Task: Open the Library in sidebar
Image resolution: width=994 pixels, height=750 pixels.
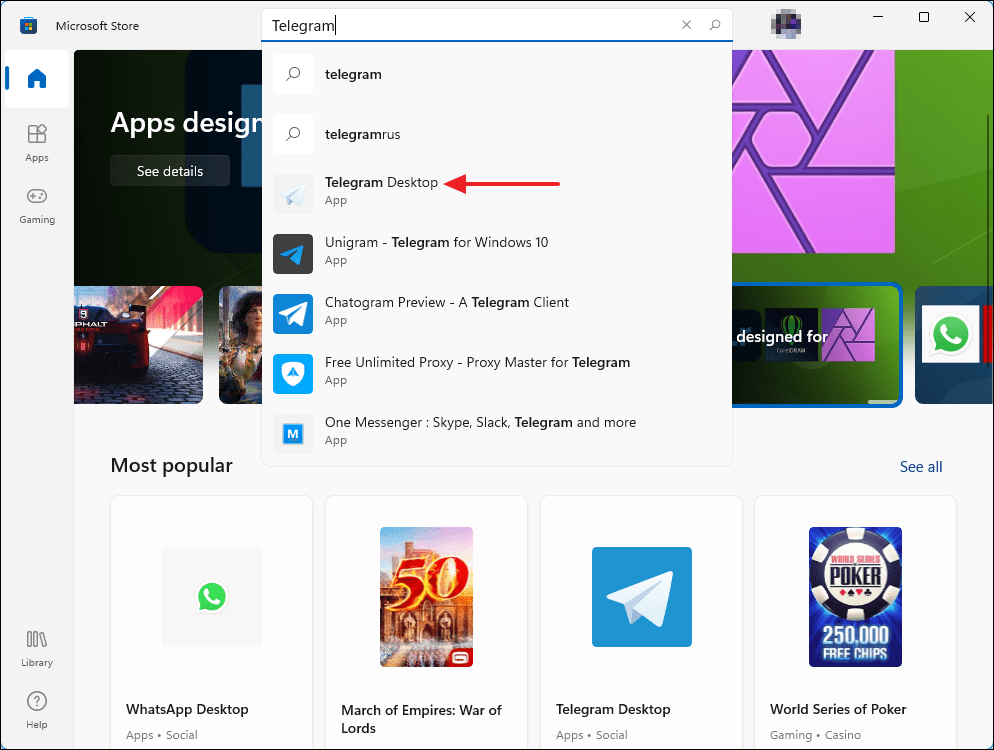Action: (x=37, y=649)
